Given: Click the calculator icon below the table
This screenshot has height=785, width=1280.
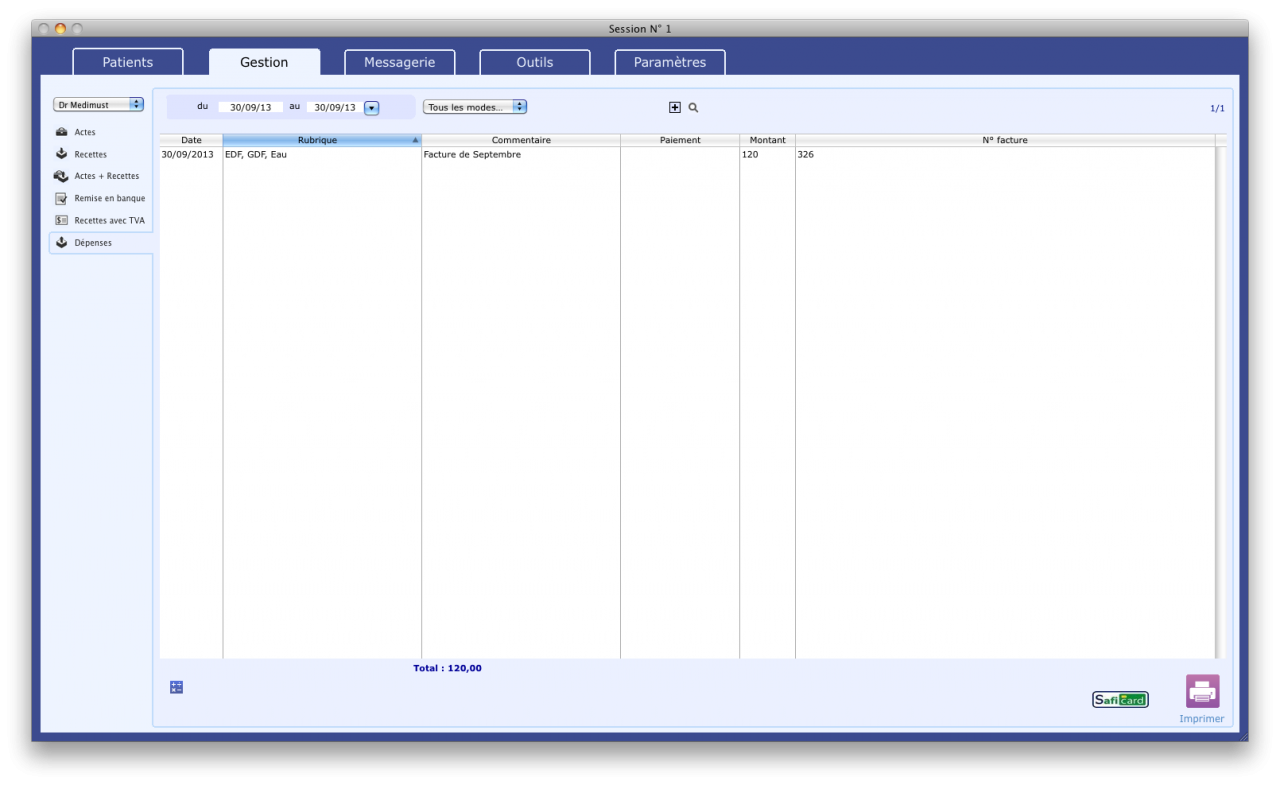Looking at the screenshot, I should [177, 687].
